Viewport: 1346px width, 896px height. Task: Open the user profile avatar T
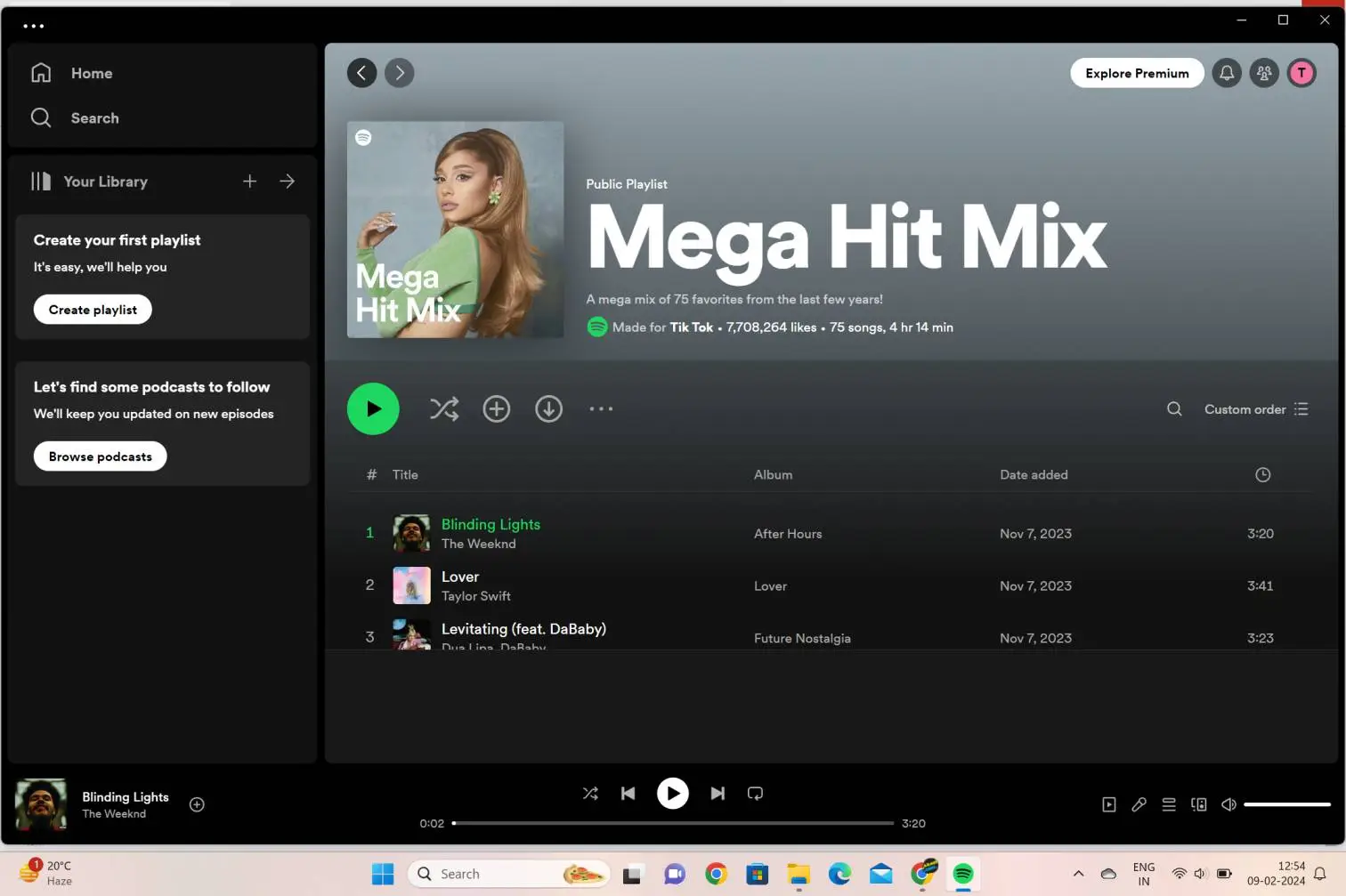tap(1301, 73)
